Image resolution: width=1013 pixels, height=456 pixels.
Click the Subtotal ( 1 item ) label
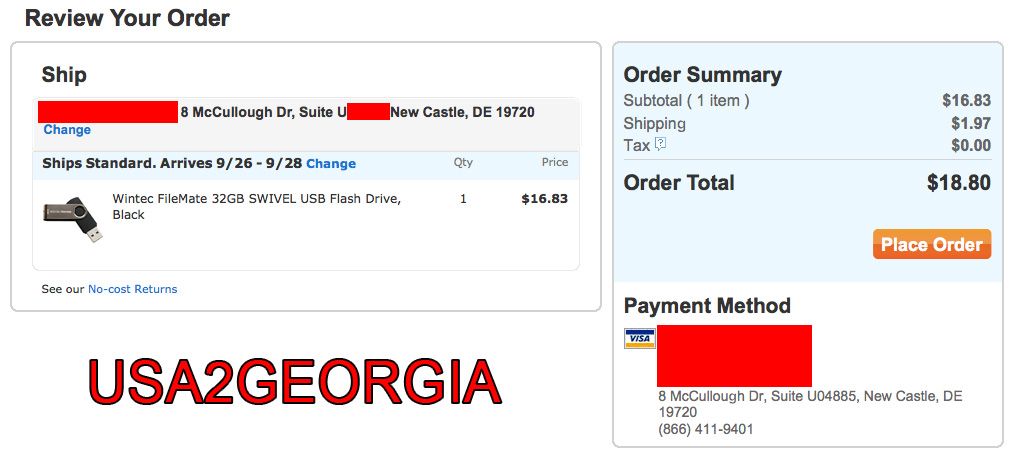(686, 101)
